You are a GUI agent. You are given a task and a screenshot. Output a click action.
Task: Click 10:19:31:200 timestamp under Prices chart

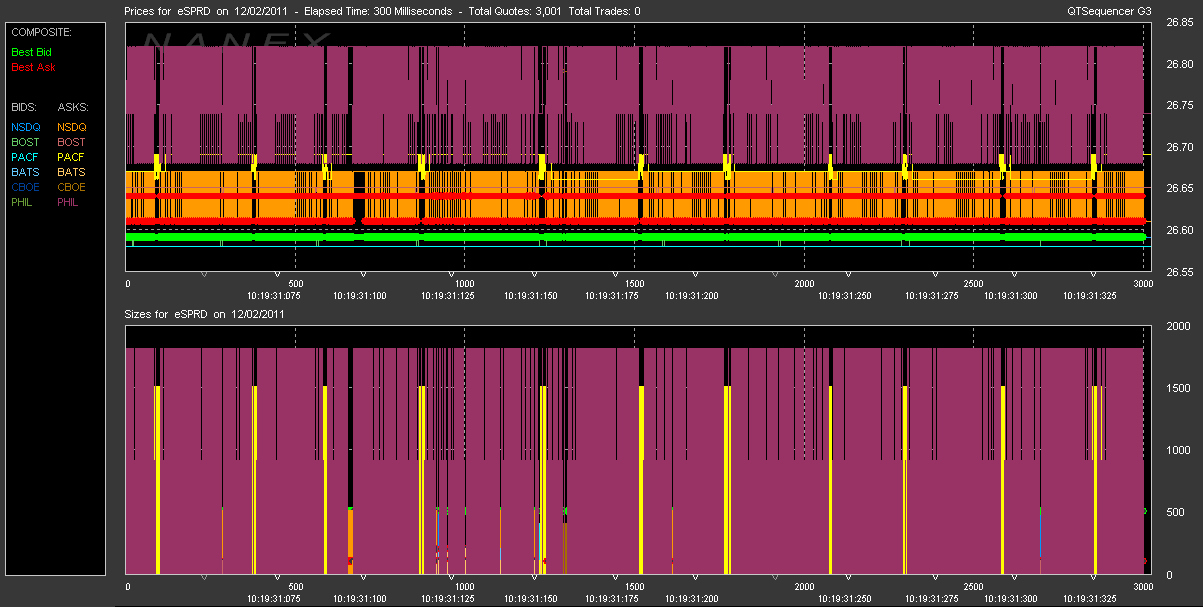691,296
